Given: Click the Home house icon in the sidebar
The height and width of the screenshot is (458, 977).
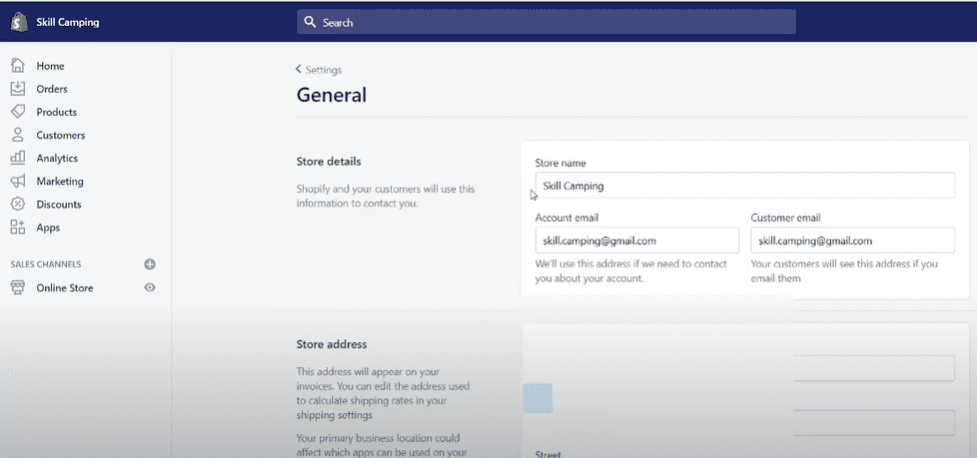Looking at the screenshot, I should 17,65.
